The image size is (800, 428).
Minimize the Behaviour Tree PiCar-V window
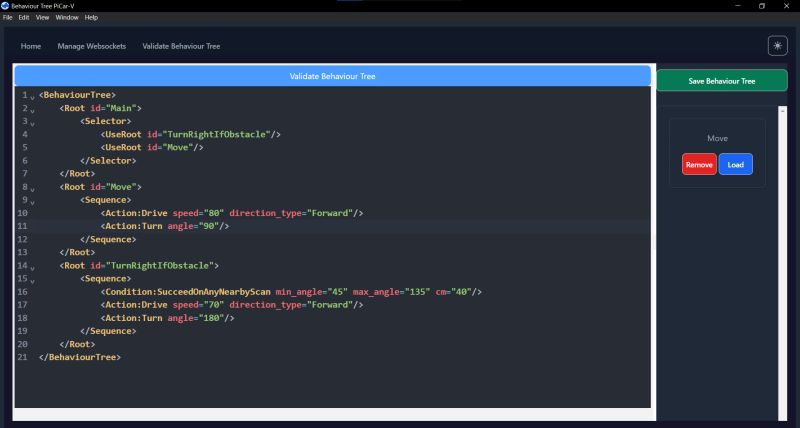pos(738,6)
